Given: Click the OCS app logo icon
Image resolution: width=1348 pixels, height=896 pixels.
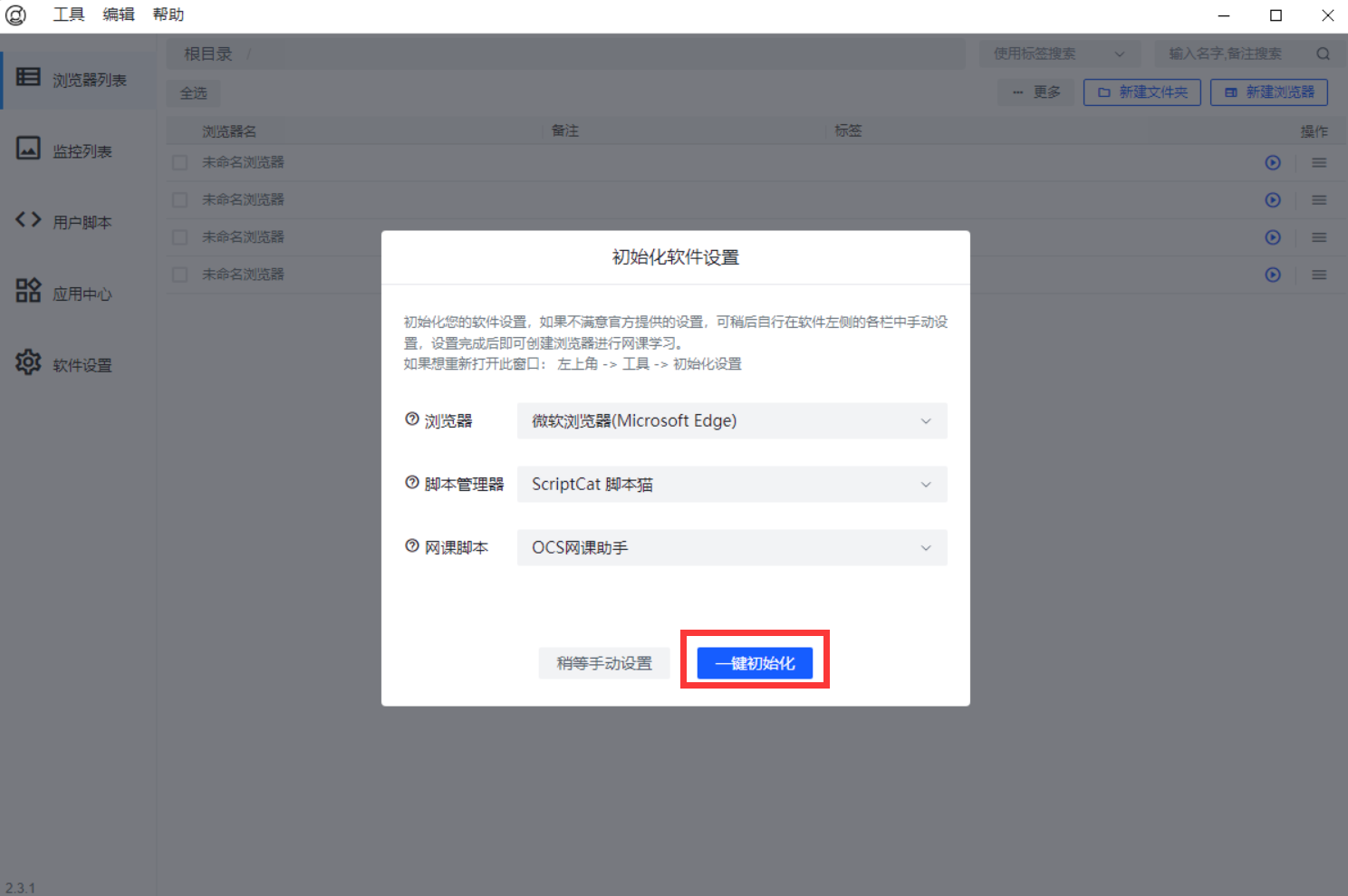Looking at the screenshot, I should click(x=16, y=14).
